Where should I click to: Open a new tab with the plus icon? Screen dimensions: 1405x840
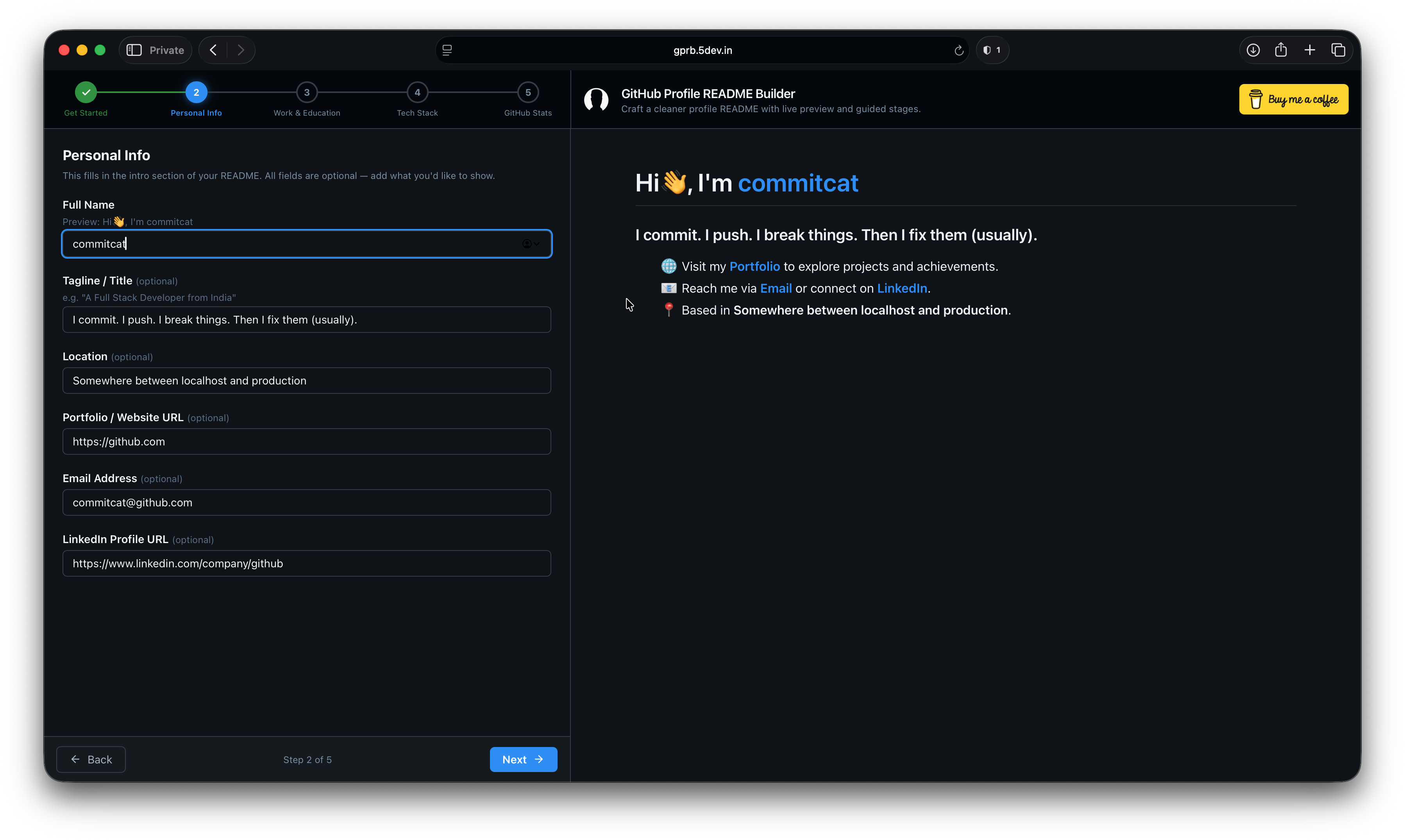pyautogui.click(x=1310, y=50)
